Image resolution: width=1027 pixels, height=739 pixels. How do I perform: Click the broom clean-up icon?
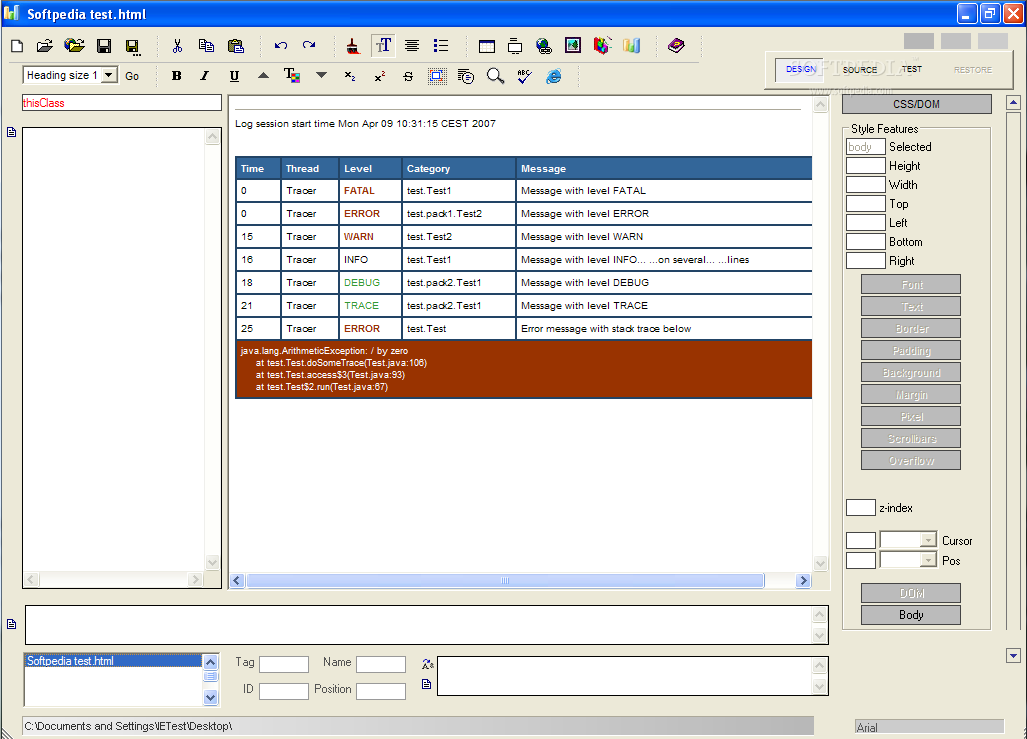tap(353, 46)
